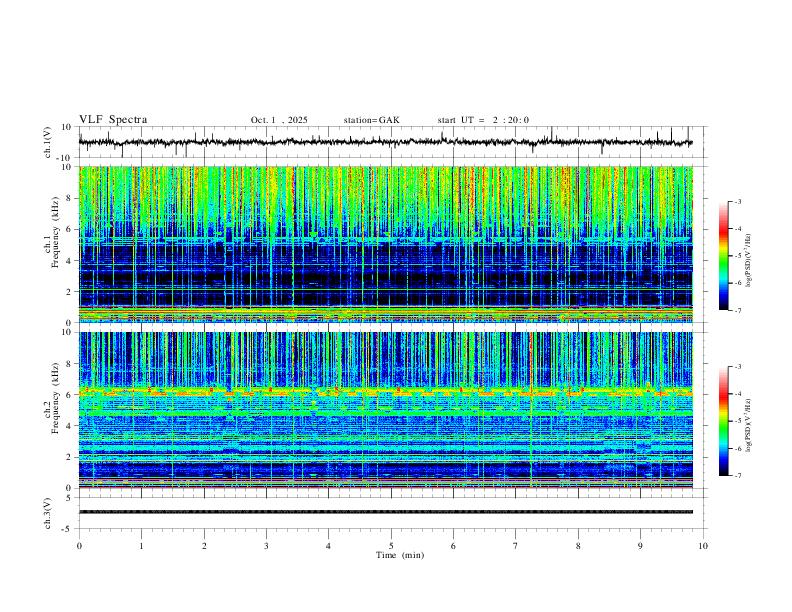792x612 pixels.
Task: Click inside the ch.2 spectrogram panel
Action: (x=385, y=410)
